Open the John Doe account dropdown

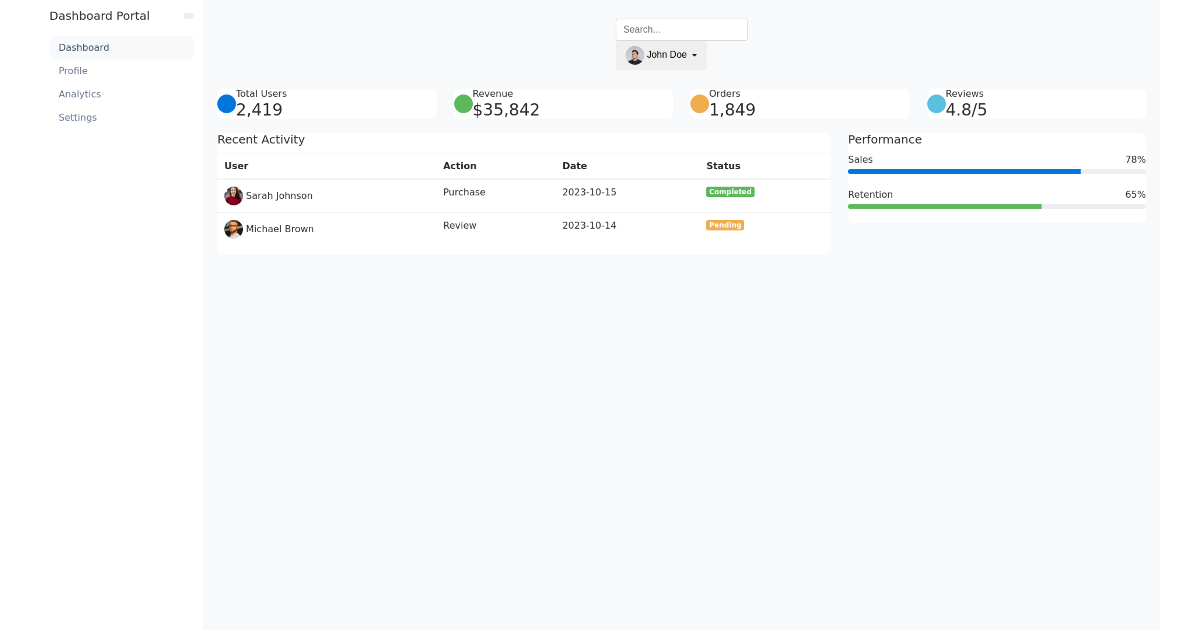[661, 55]
